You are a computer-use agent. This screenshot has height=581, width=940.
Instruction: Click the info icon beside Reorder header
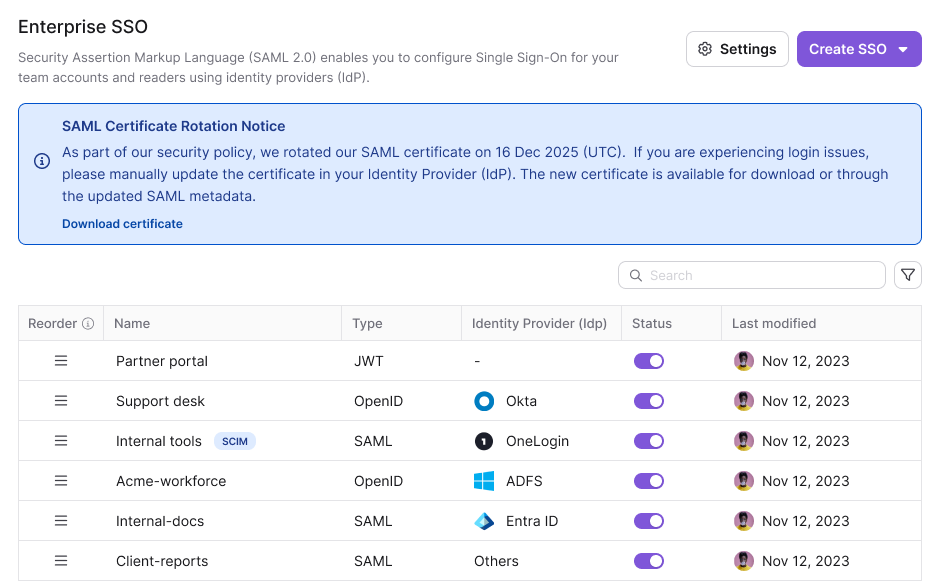coord(88,324)
